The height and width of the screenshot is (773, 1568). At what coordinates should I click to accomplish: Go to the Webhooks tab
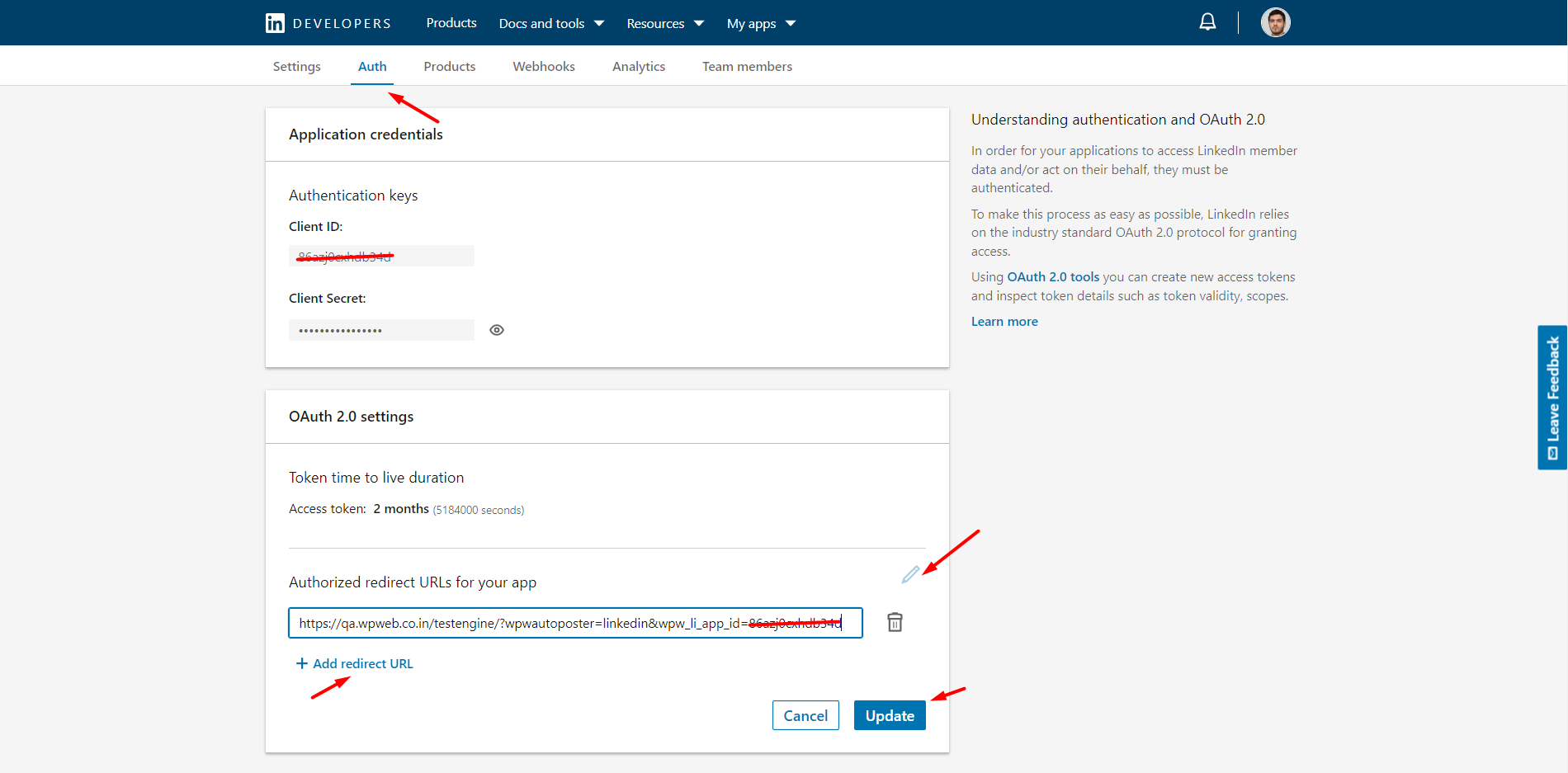click(x=544, y=66)
